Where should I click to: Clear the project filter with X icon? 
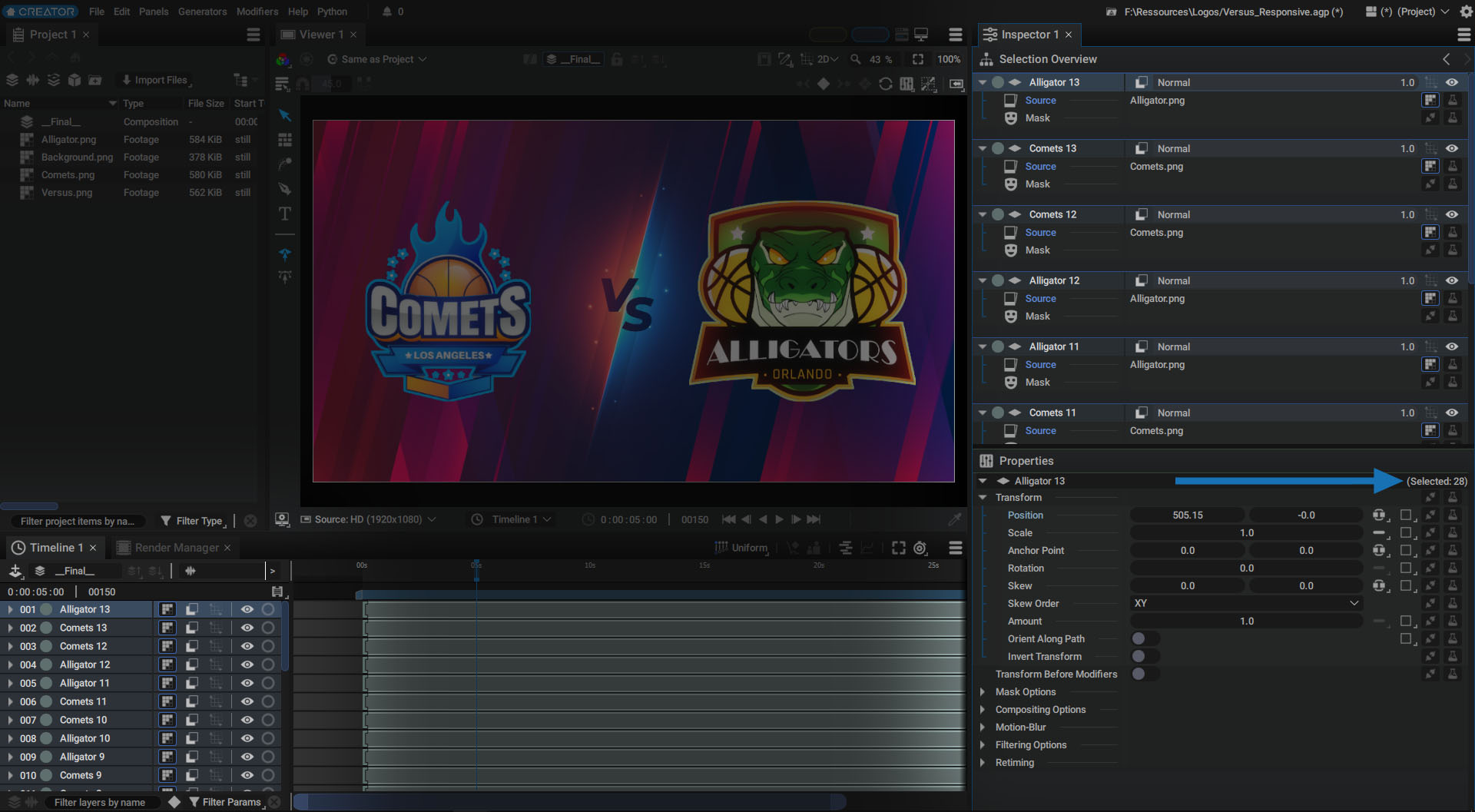[250, 521]
